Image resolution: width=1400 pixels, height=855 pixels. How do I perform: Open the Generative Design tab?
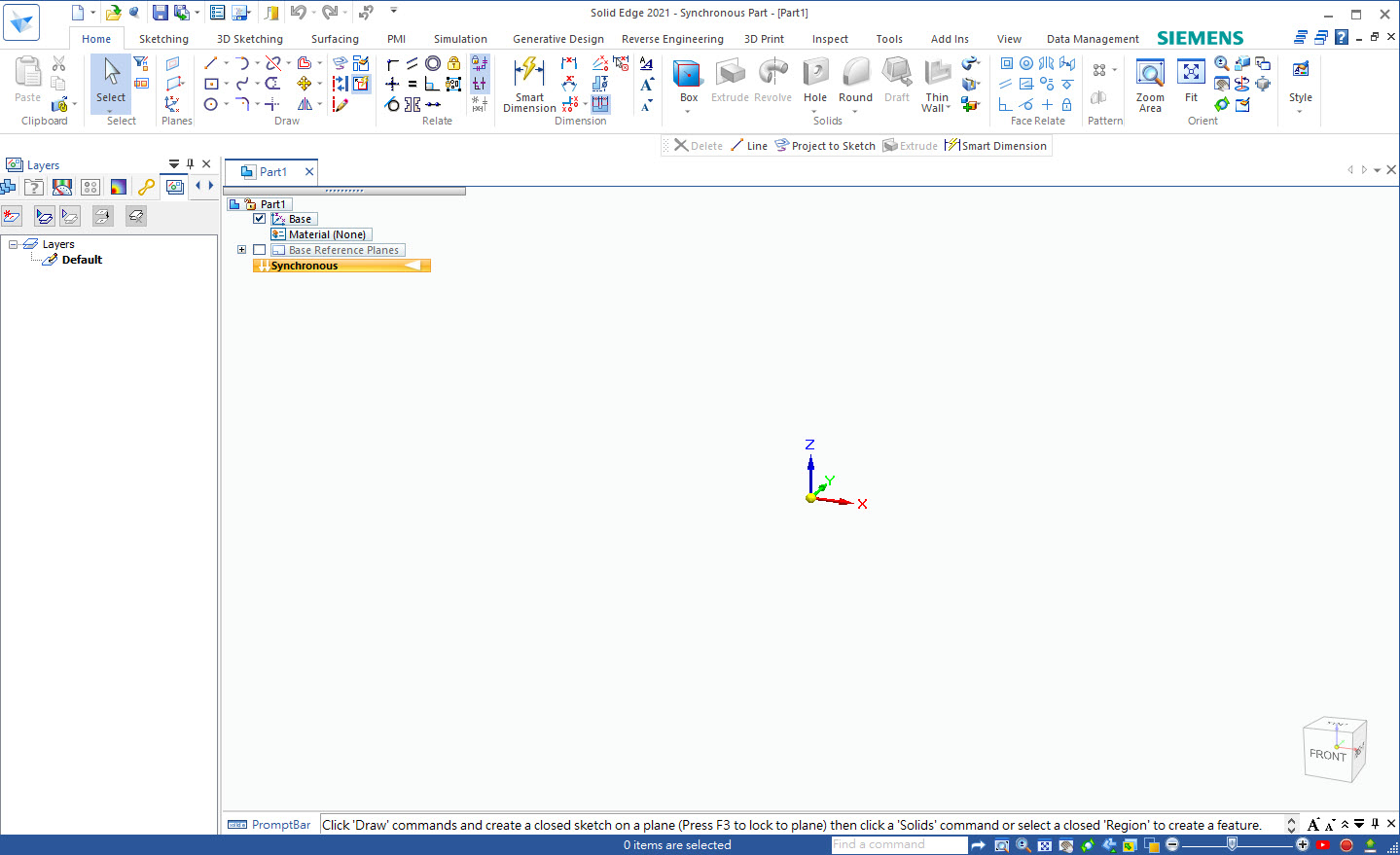pos(558,39)
